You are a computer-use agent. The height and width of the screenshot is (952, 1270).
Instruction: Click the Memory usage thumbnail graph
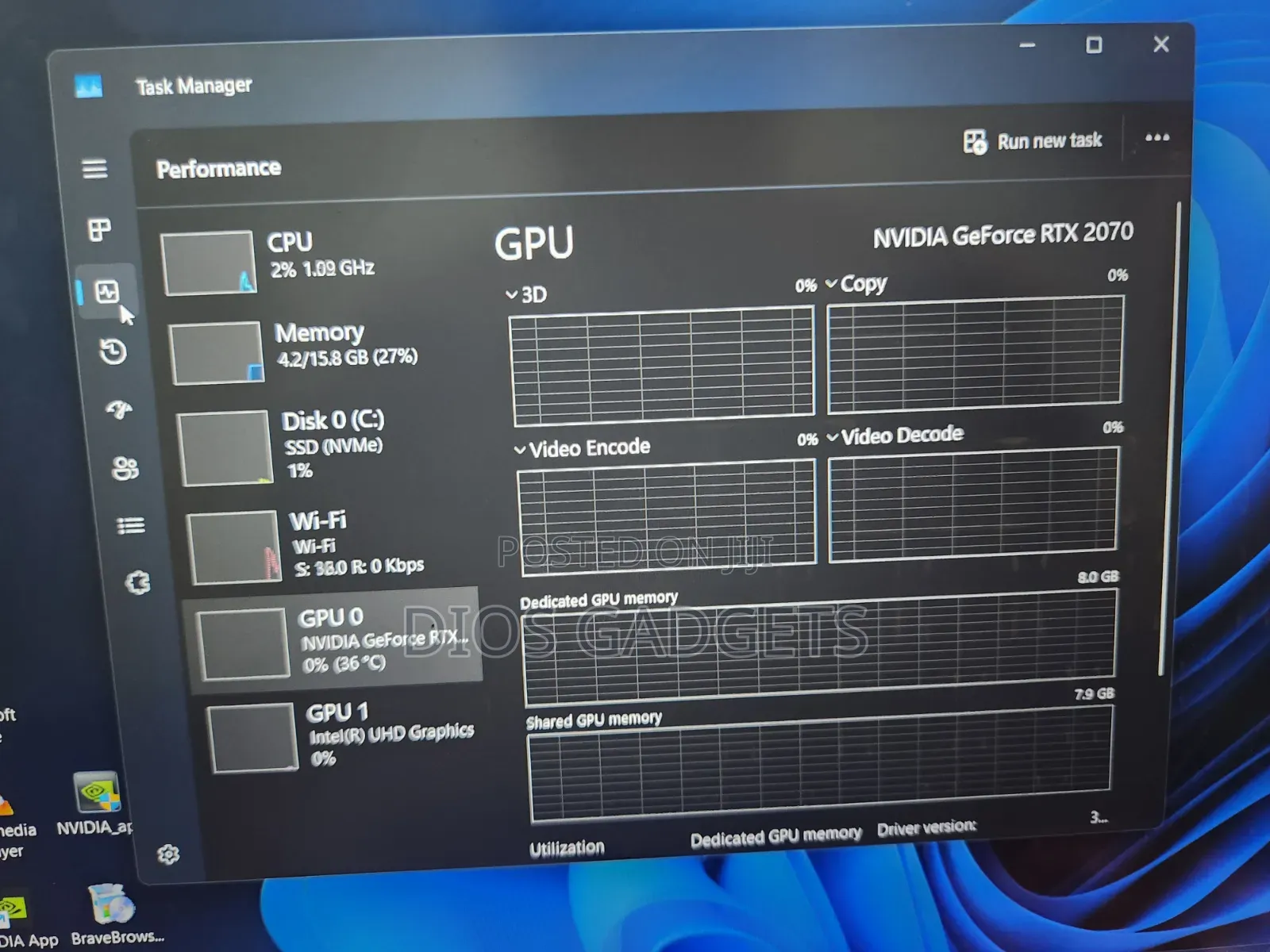click(216, 352)
